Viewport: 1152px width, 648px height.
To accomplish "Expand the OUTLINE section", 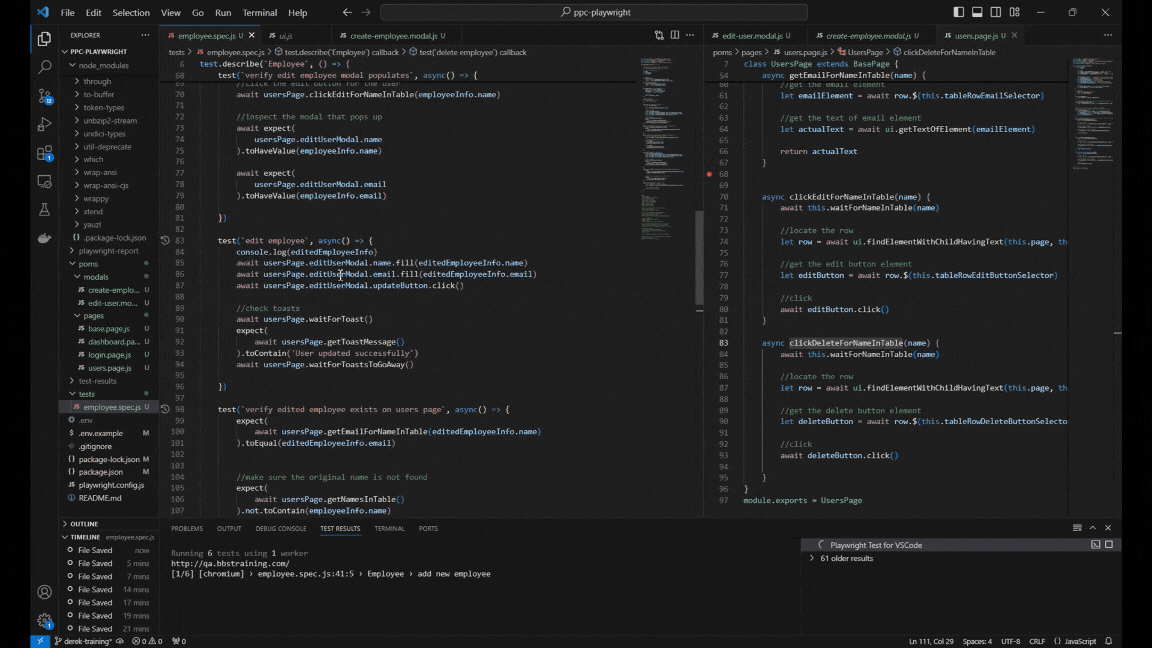I will tap(84, 524).
